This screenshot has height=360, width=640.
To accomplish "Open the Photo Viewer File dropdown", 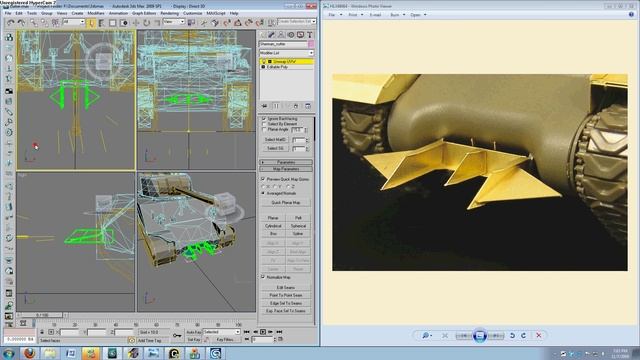I will 335,15.
